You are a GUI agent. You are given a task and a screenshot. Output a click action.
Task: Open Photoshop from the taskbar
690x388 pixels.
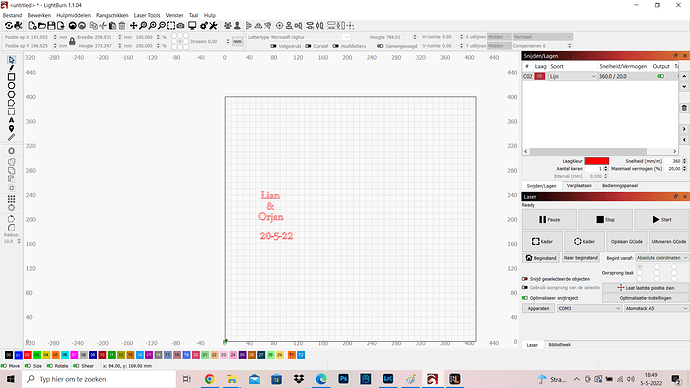(343, 379)
